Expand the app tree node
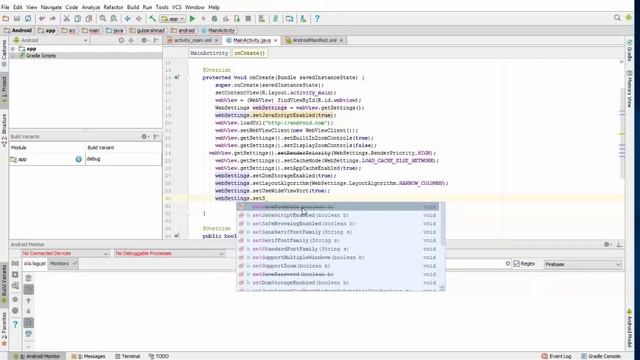640x360 pixels. coord(13,49)
